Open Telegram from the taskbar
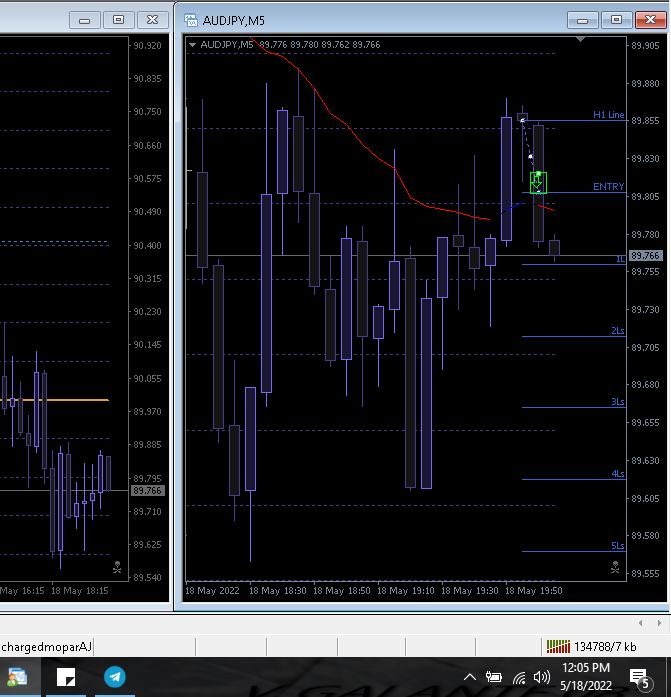Image resolution: width=671 pixels, height=697 pixels. click(115, 677)
